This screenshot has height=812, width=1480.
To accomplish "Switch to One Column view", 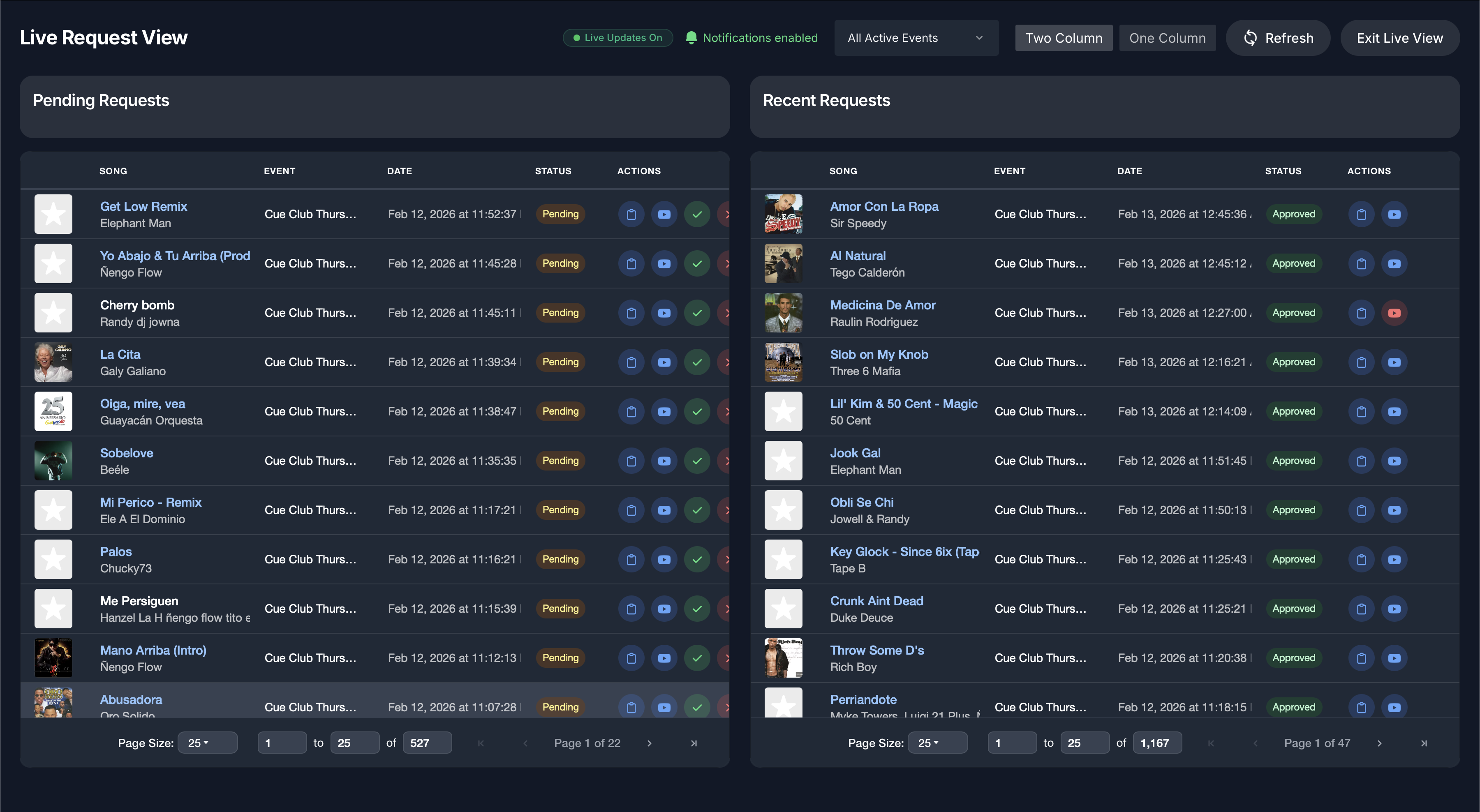I will (1167, 37).
